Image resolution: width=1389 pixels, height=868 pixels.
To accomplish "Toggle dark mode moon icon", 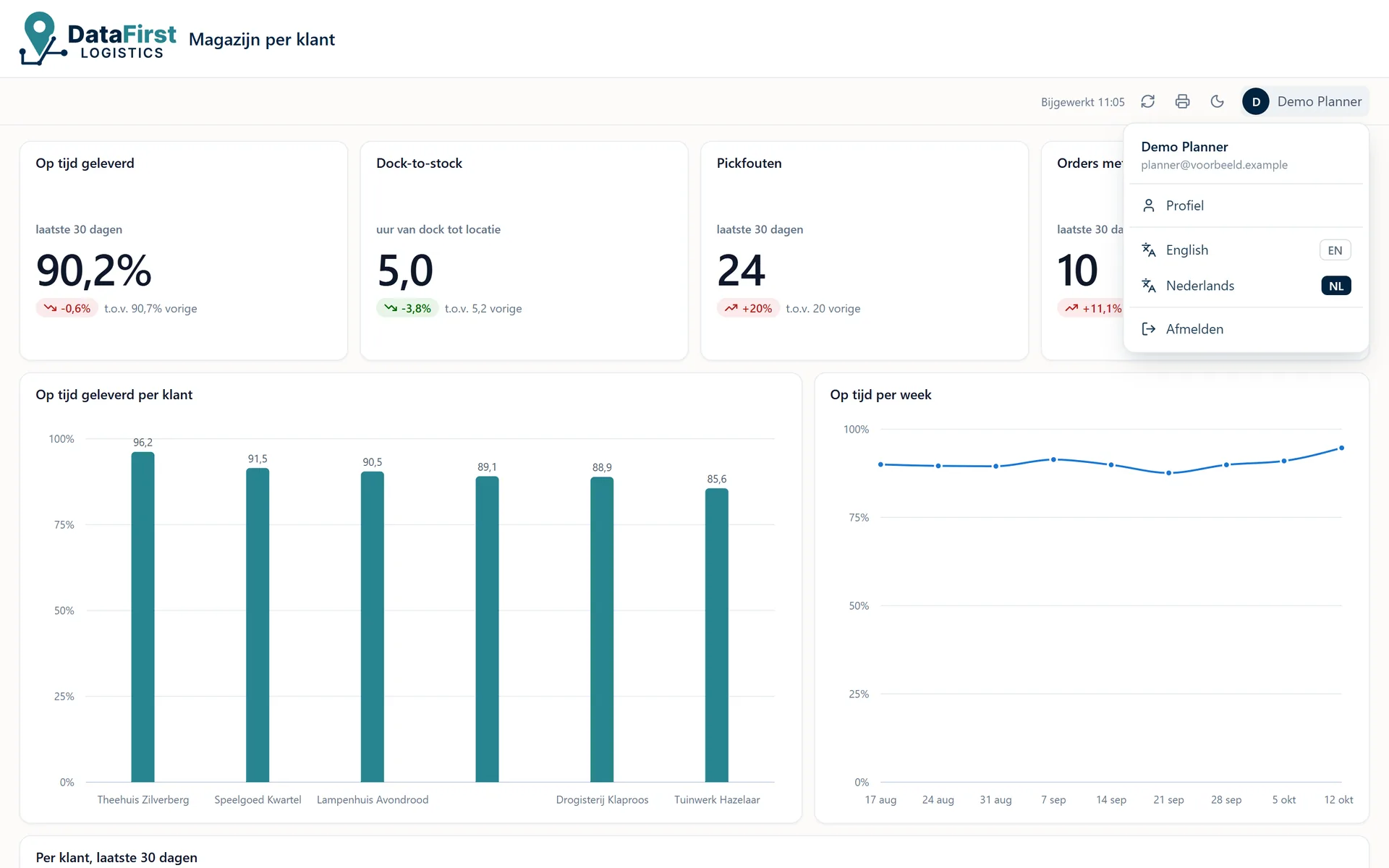I will [x=1217, y=101].
